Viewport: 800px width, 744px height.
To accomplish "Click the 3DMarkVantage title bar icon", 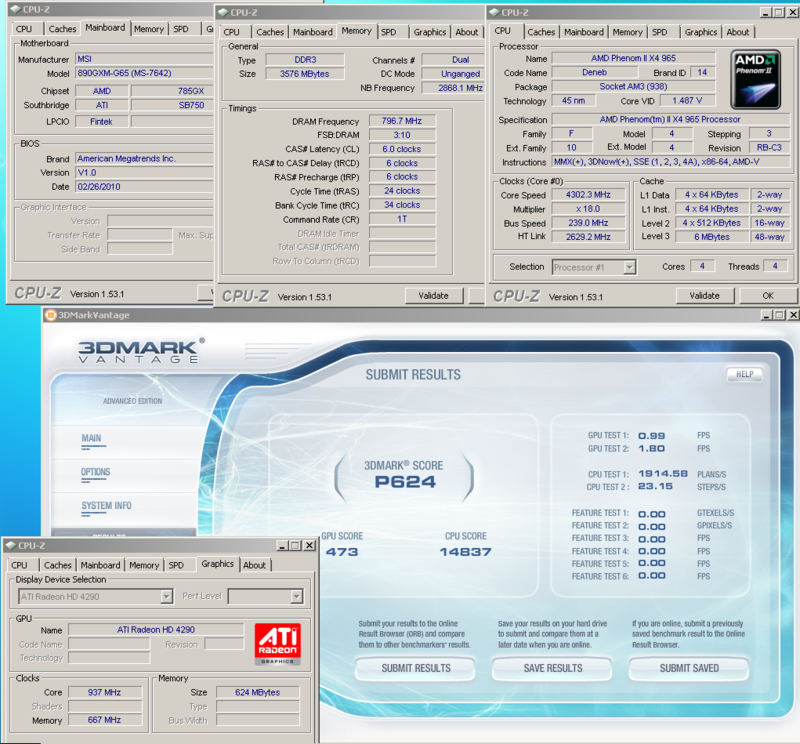I will coord(49,317).
